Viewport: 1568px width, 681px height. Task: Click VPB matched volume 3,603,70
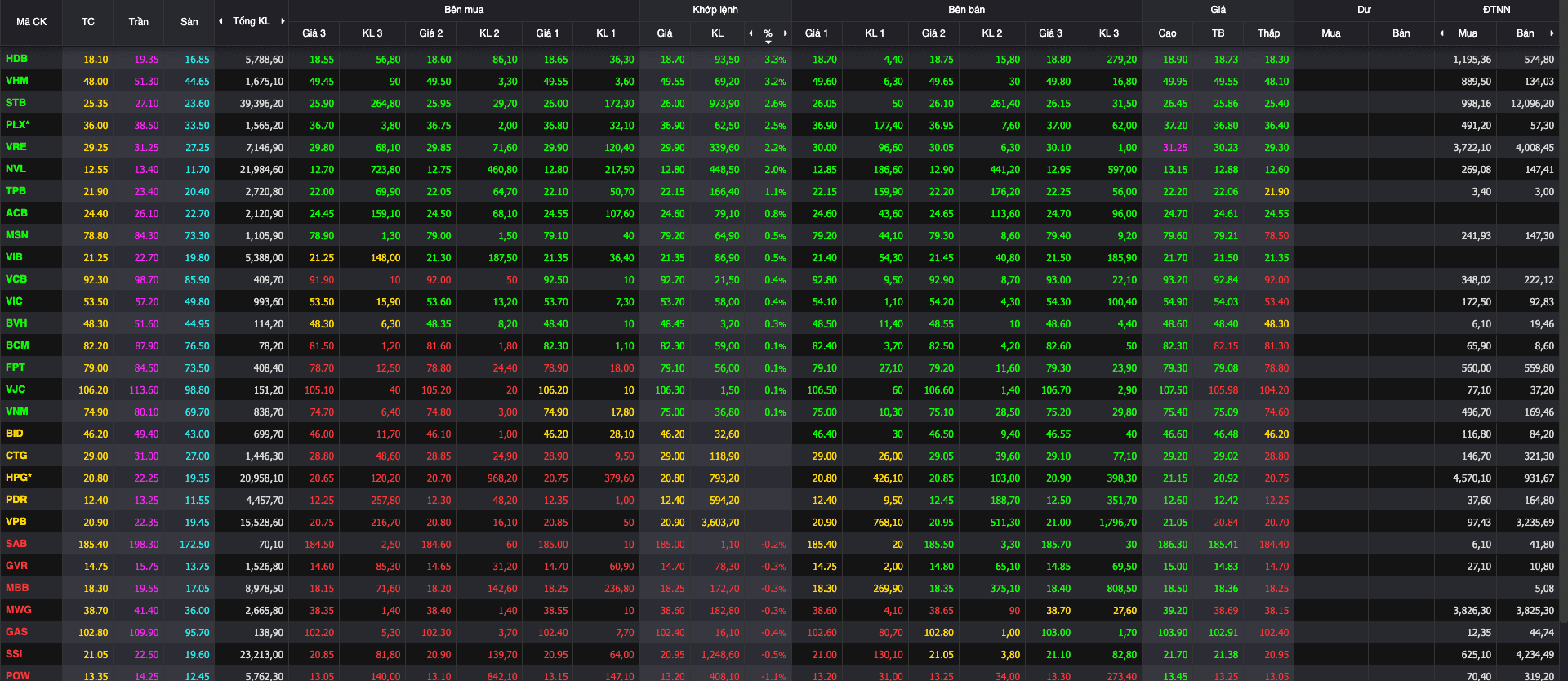pyautogui.click(x=719, y=523)
